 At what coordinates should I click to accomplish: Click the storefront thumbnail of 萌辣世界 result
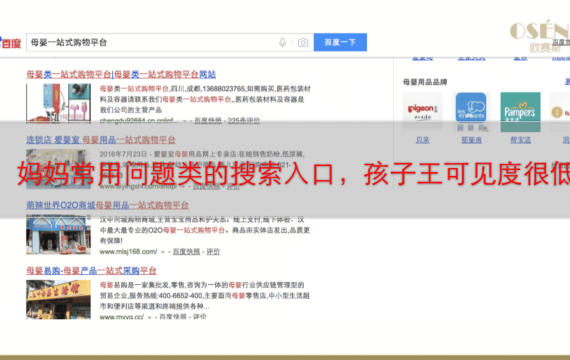[59, 234]
